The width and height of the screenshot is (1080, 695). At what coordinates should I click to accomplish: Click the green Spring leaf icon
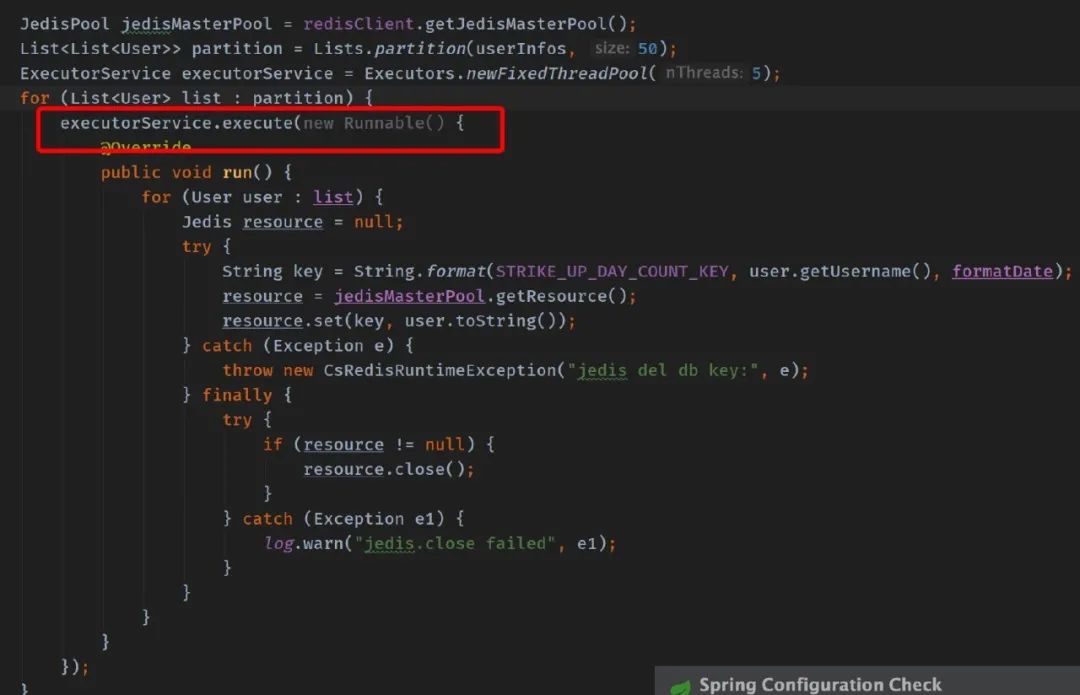[681, 687]
